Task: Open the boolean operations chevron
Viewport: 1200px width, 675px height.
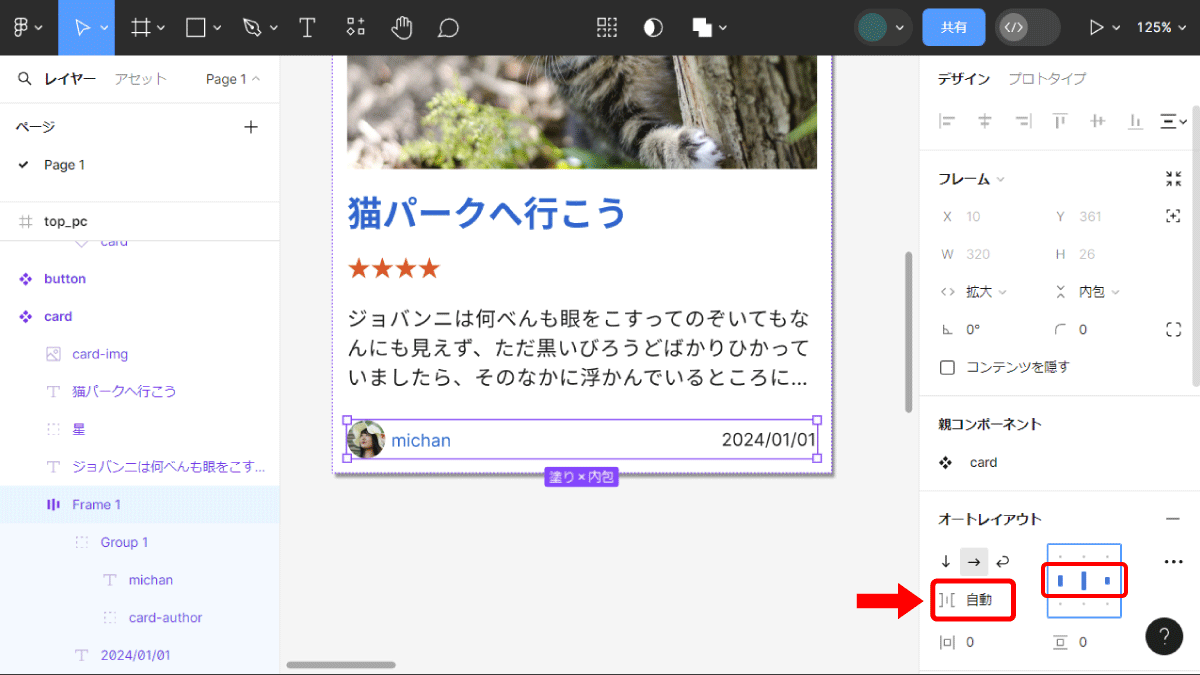Action: click(723, 29)
